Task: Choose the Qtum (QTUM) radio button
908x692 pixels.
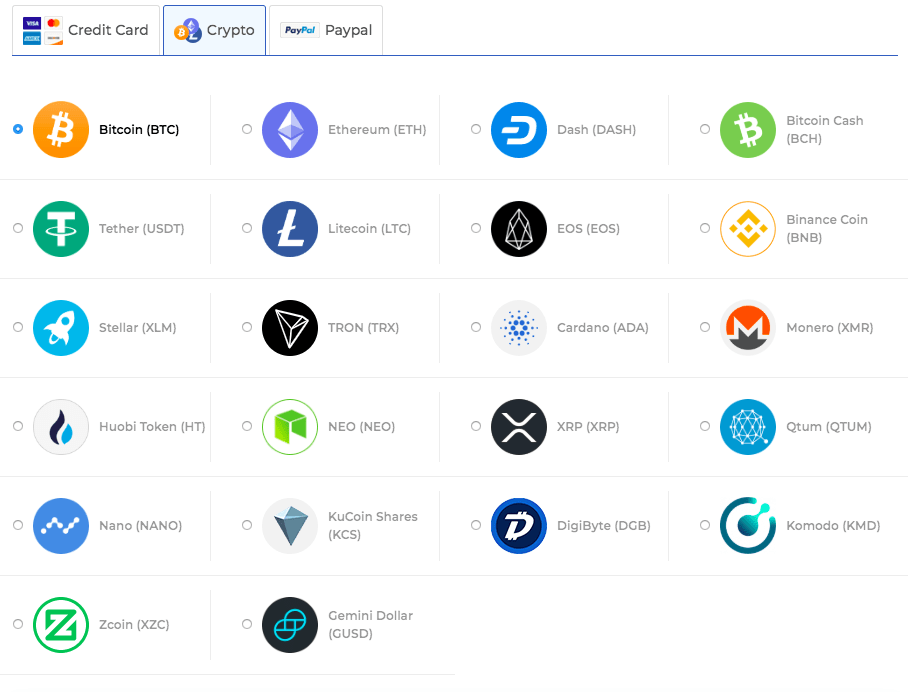Action: [x=705, y=426]
